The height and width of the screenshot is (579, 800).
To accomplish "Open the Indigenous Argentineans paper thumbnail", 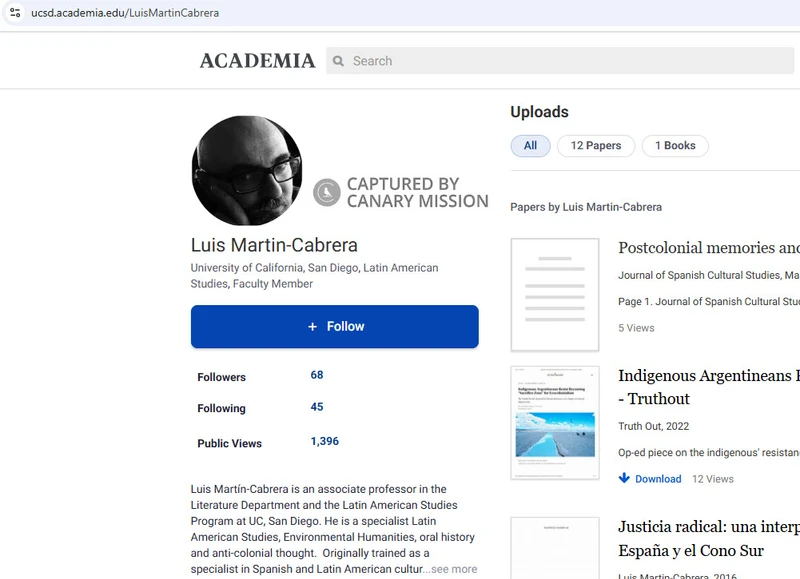I will click(555, 422).
